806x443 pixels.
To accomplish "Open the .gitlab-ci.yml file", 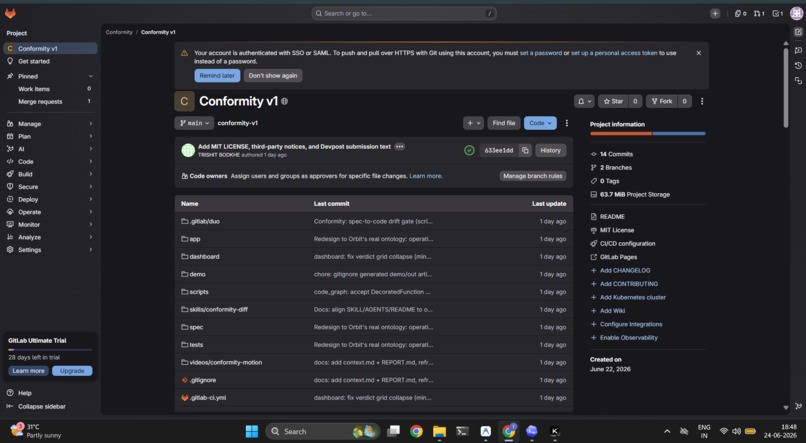I will 208,398.
